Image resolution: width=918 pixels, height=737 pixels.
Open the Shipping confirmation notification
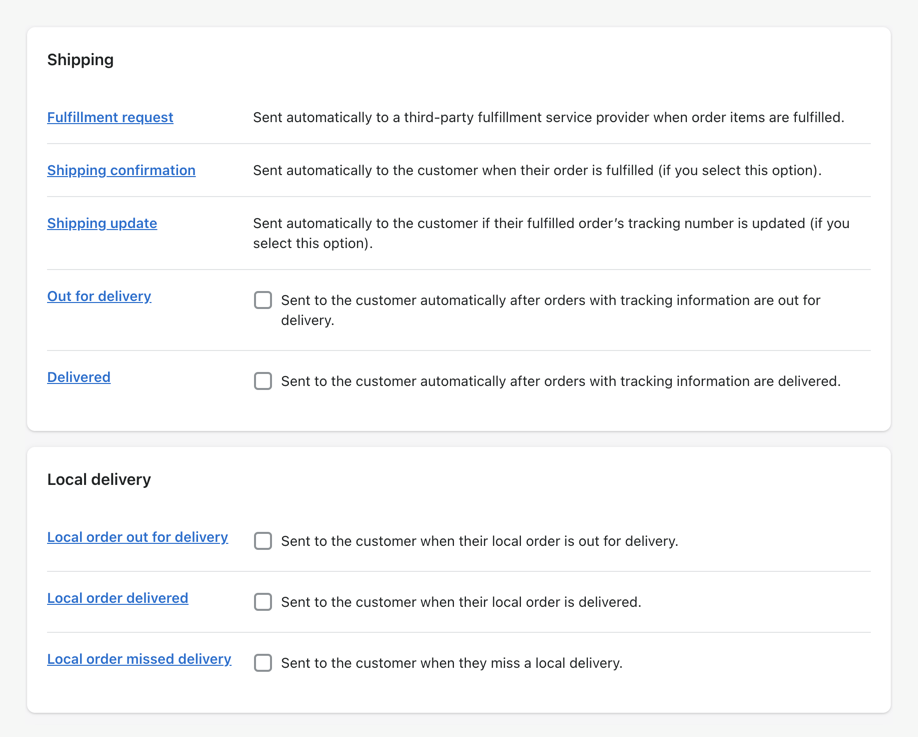coord(121,170)
